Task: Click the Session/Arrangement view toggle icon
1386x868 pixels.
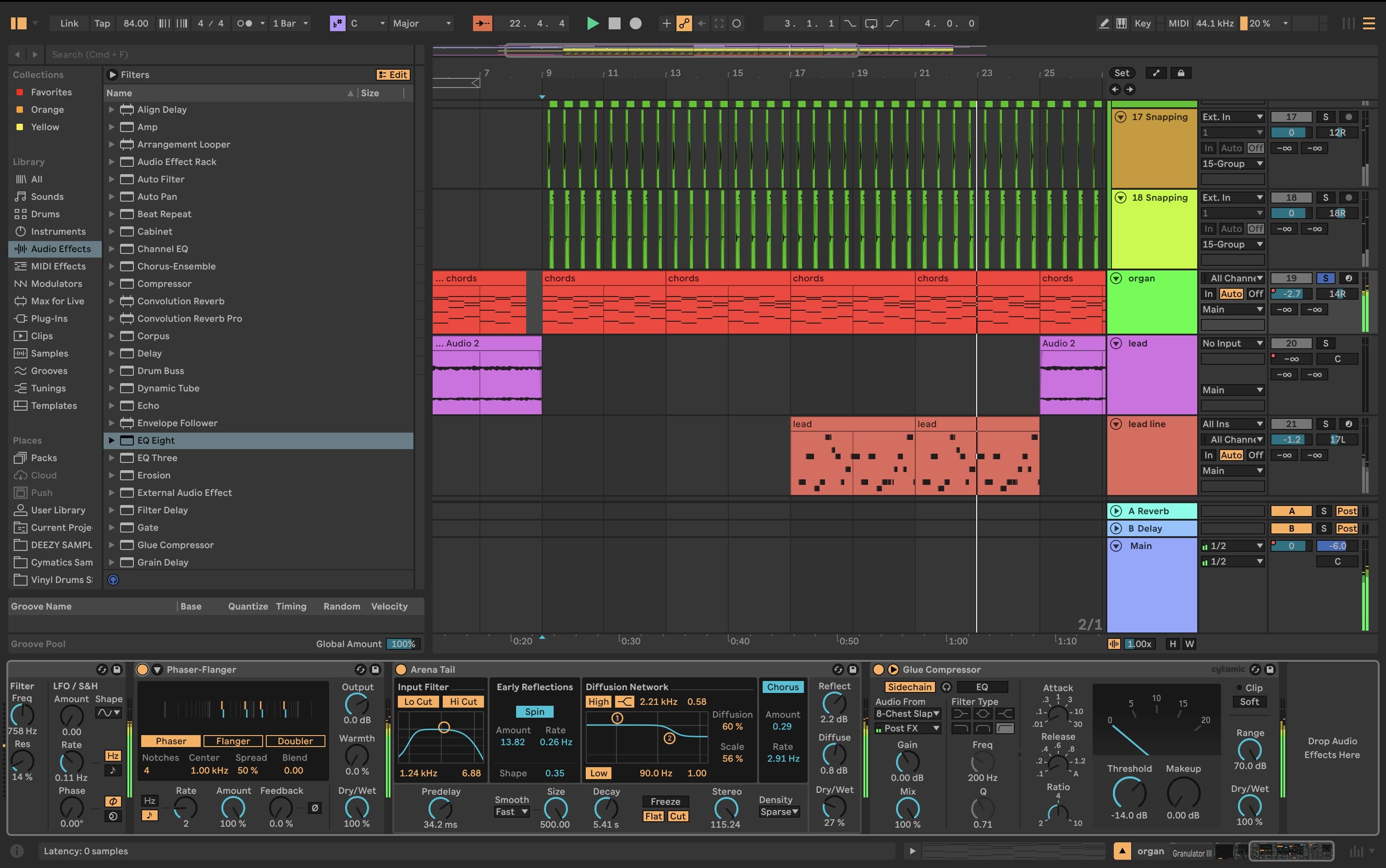Action: 1369,23
